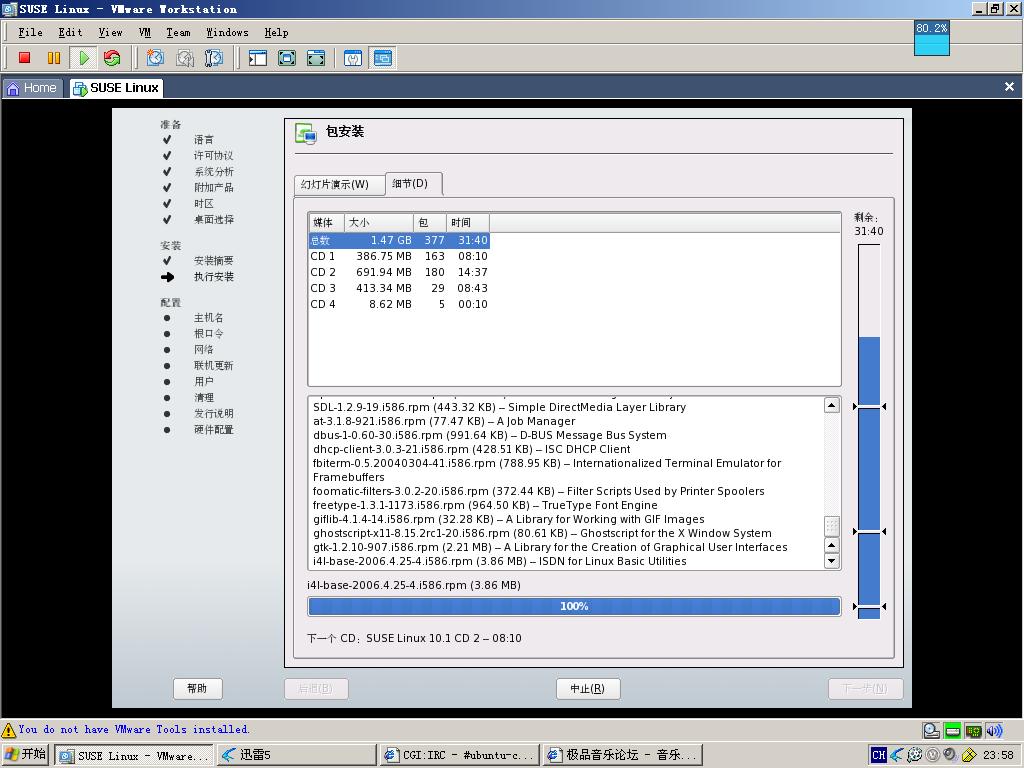Open the View menu

pos(110,33)
